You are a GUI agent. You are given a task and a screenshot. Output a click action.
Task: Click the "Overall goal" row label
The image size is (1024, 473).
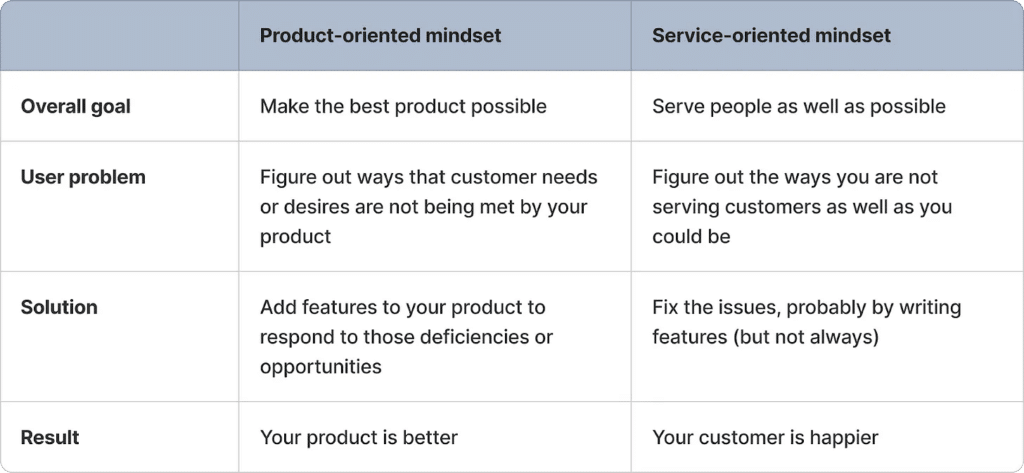pos(76,106)
